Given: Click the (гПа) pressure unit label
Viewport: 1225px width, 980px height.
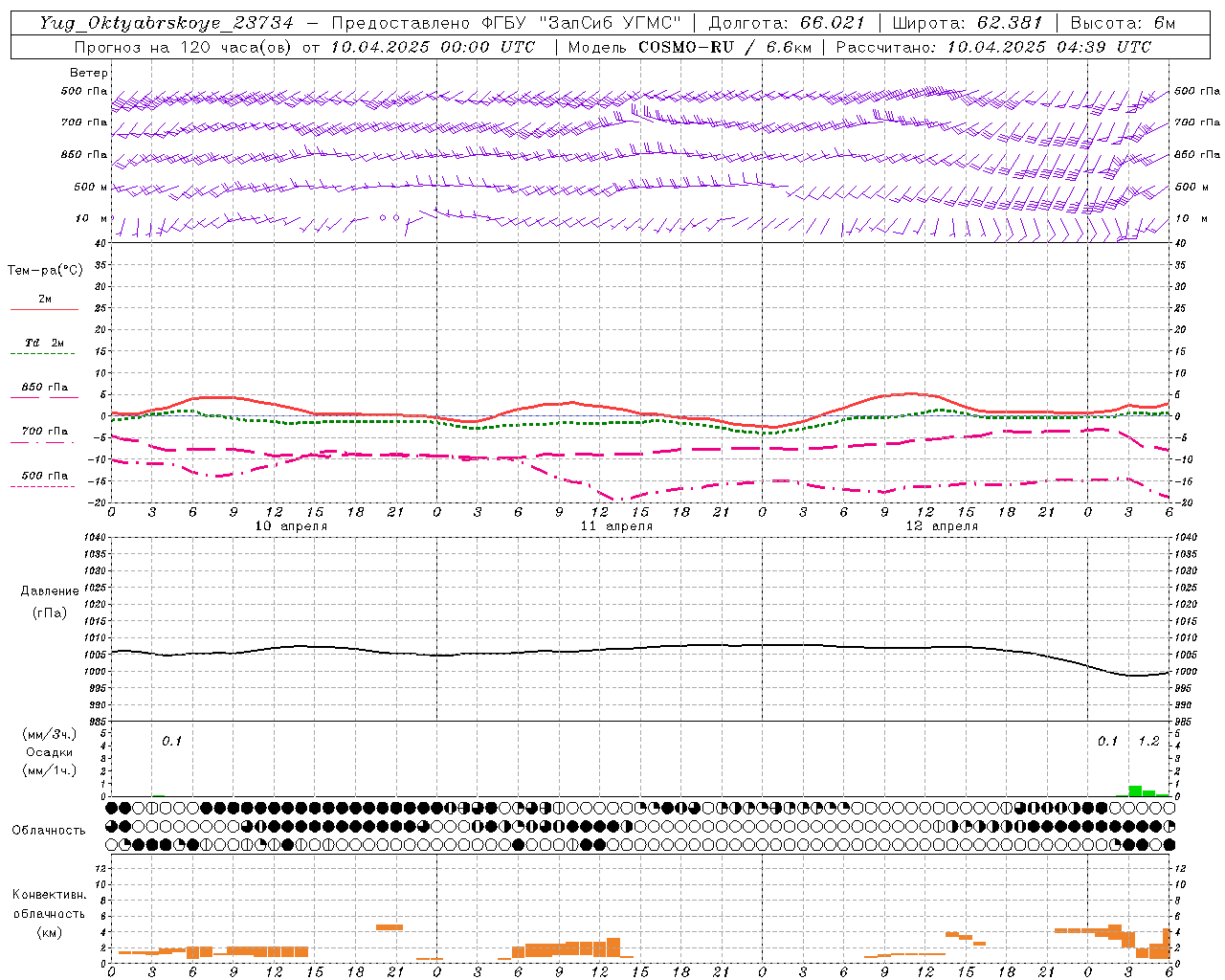Looking at the screenshot, I should point(50,612).
